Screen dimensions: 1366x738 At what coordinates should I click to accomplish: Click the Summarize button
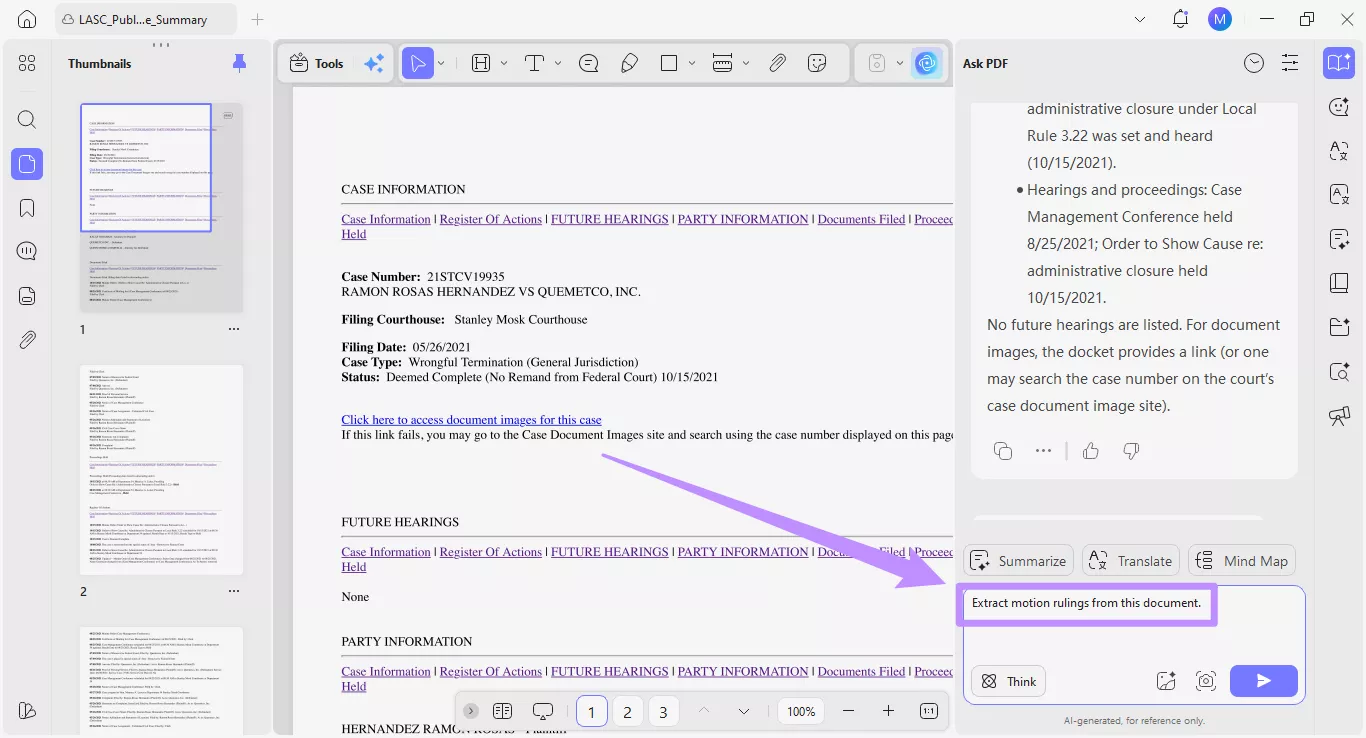[1018, 561]
